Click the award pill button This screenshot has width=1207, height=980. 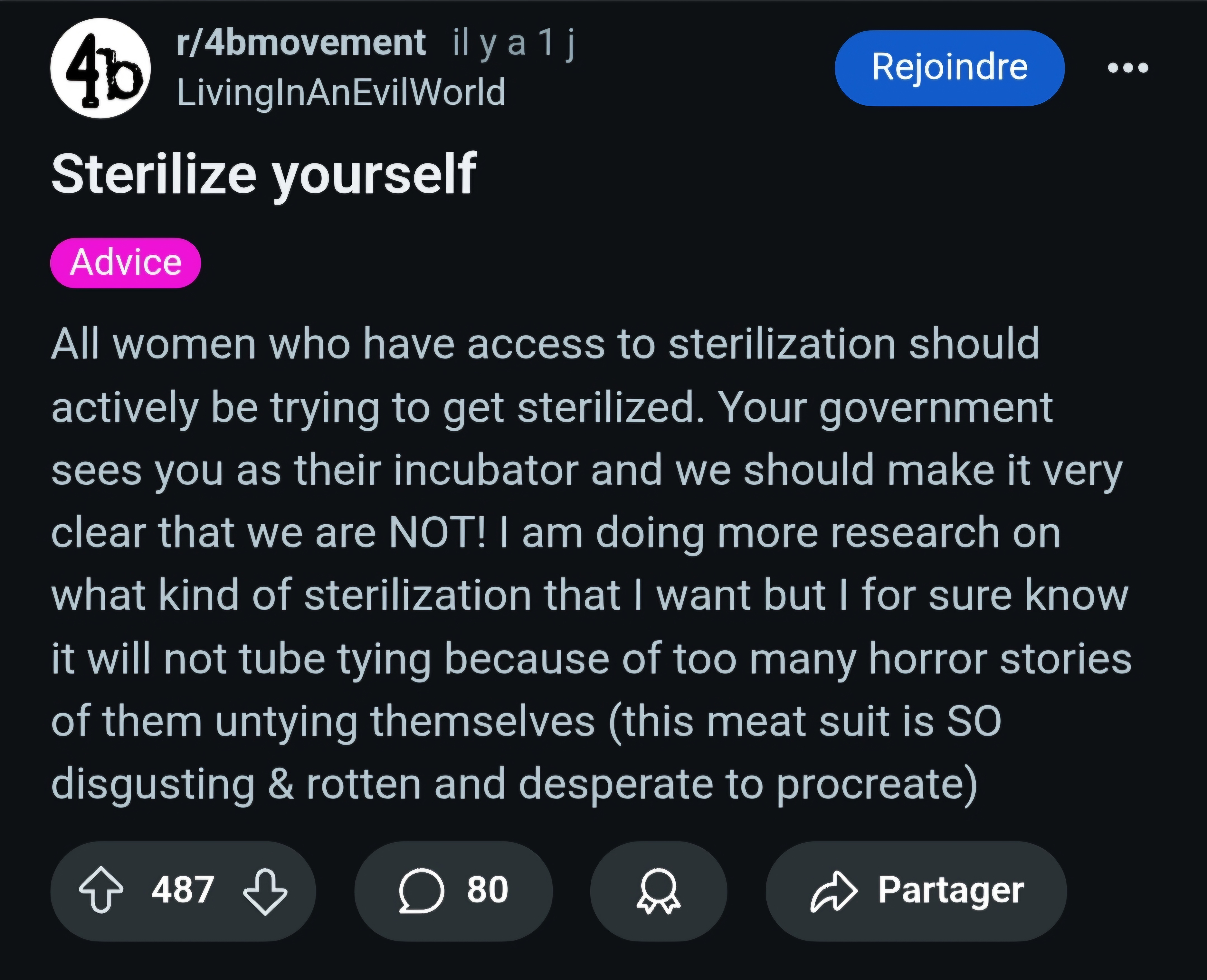click(658, 891)
